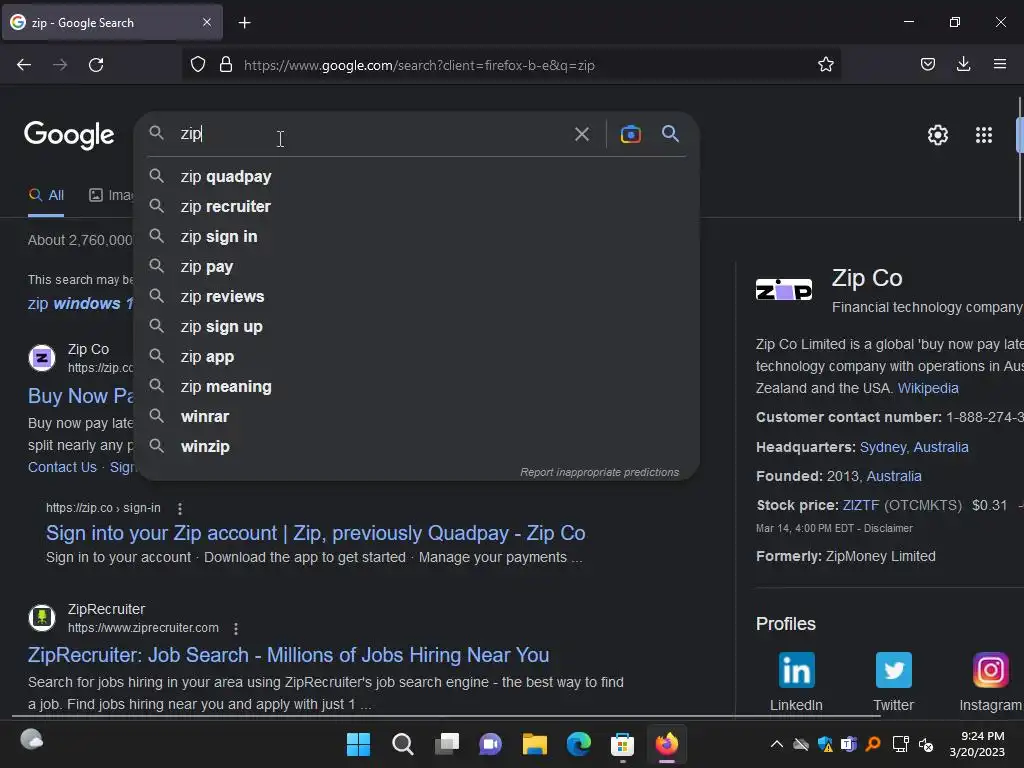Pick the "zip reviews" suggestion
This screenshot has width=1024, height=768.
[417, 296]
